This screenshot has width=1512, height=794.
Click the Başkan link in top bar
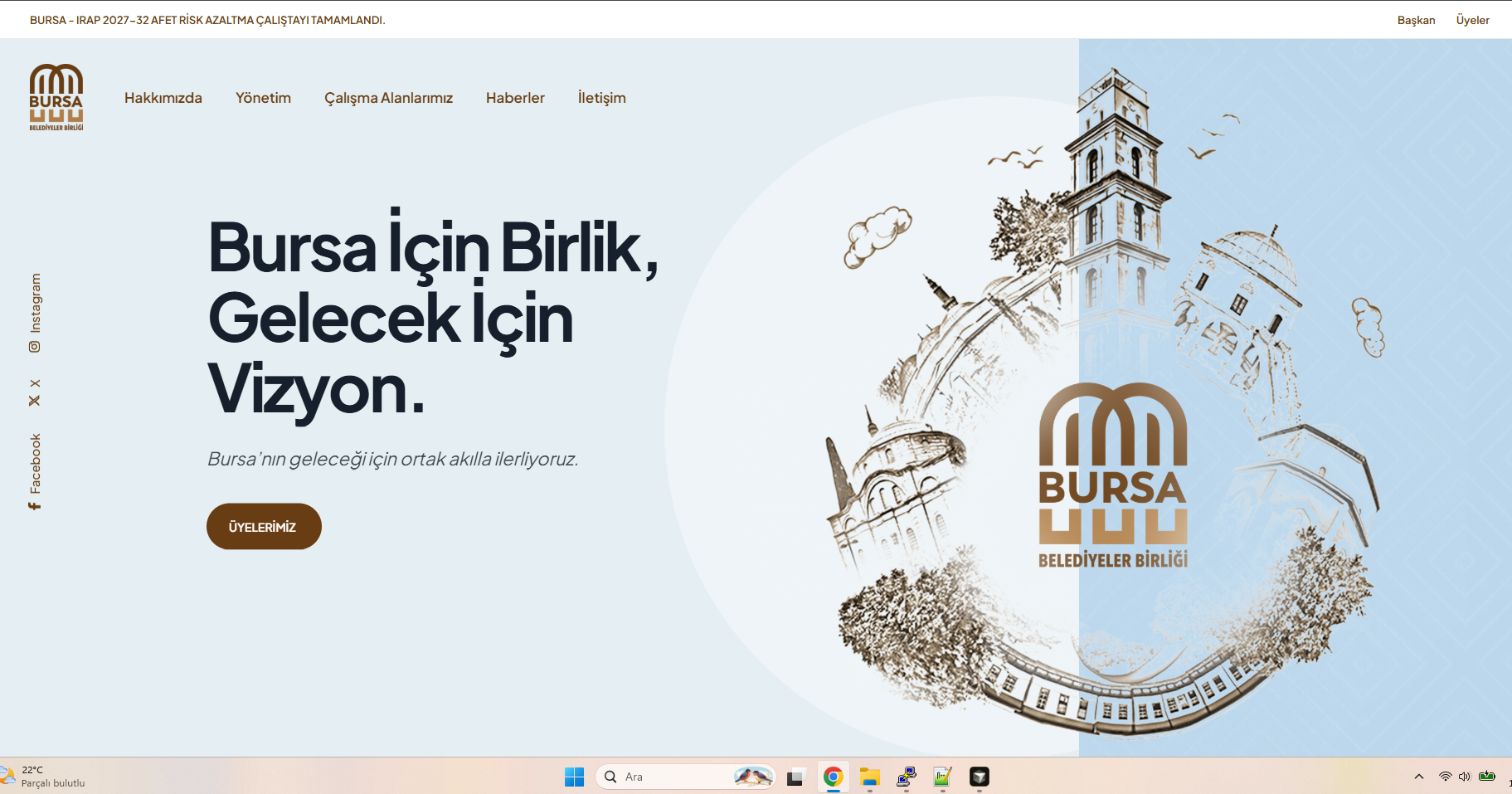(x=1416, y=20)
